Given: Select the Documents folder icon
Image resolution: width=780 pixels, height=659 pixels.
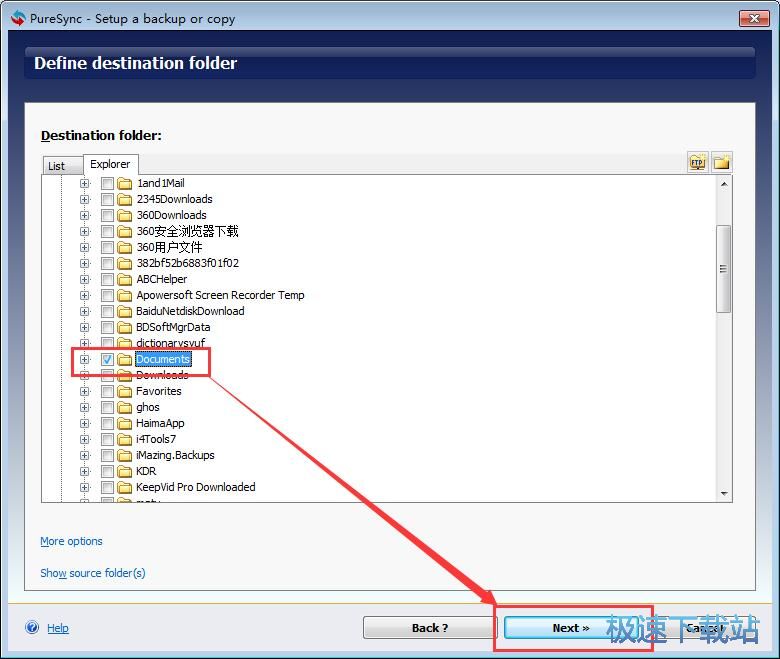Looking at the screenshot, I should (124, 359).
